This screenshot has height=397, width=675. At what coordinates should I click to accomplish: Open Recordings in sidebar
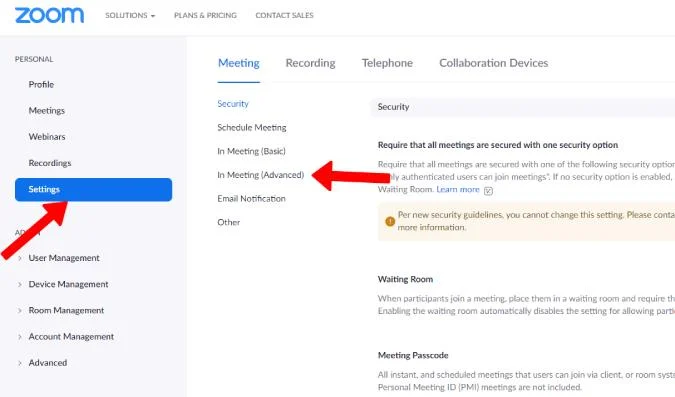[50, 163]
